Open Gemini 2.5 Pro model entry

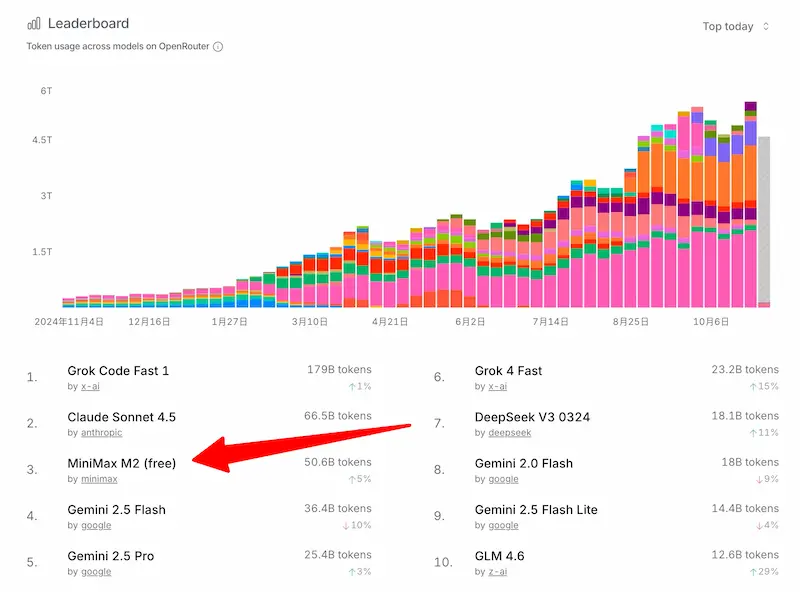110,556
